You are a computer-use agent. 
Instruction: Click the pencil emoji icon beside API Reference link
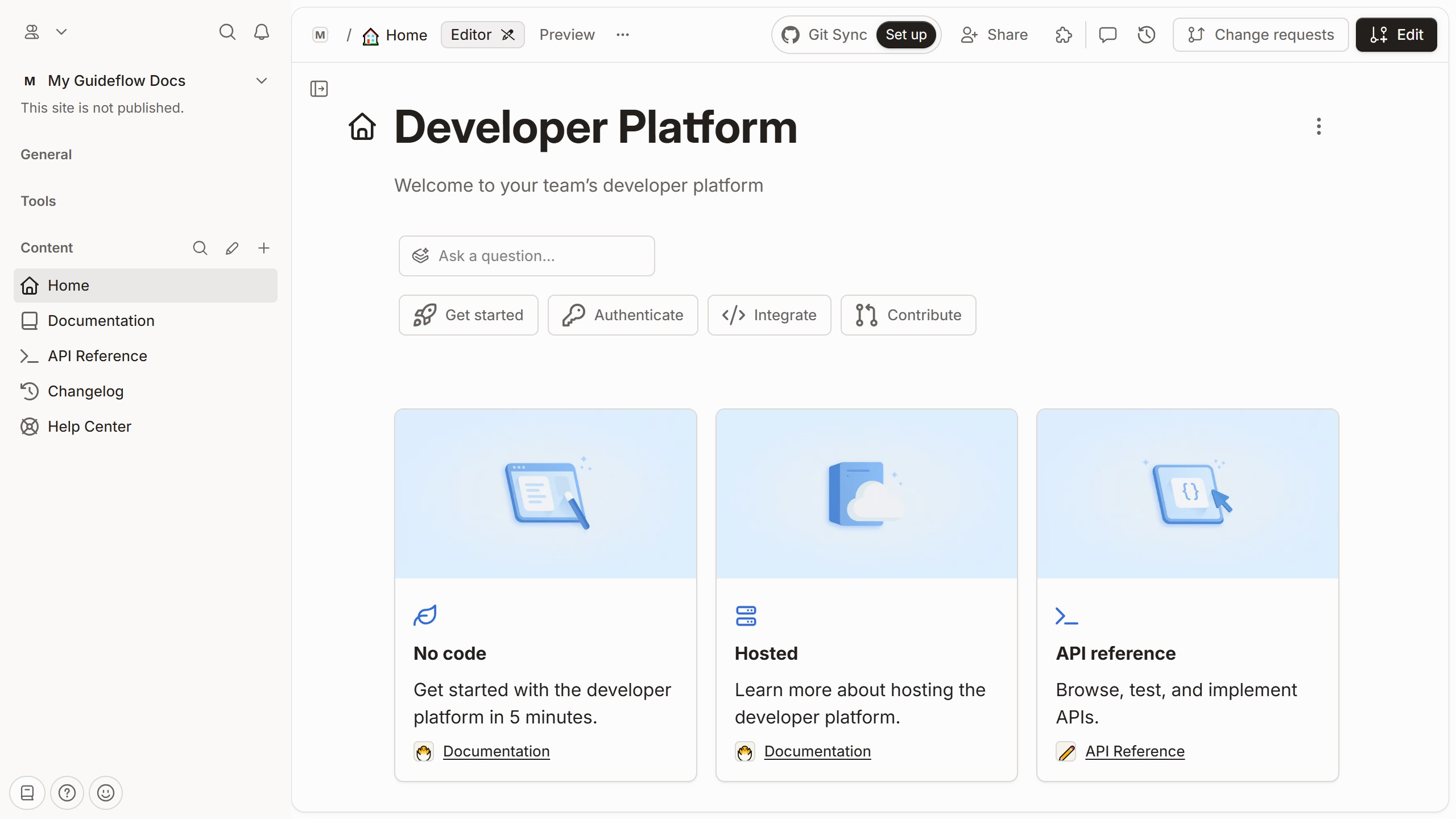(x=1066, y=752)
